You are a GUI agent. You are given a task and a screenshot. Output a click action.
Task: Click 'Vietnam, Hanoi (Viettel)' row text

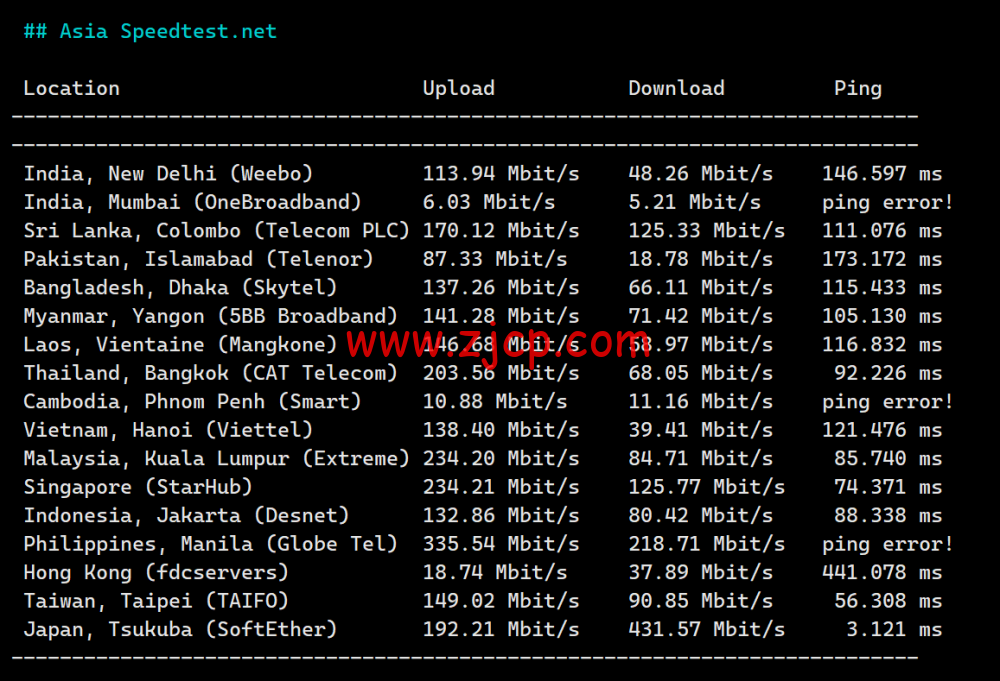(168, 430)
